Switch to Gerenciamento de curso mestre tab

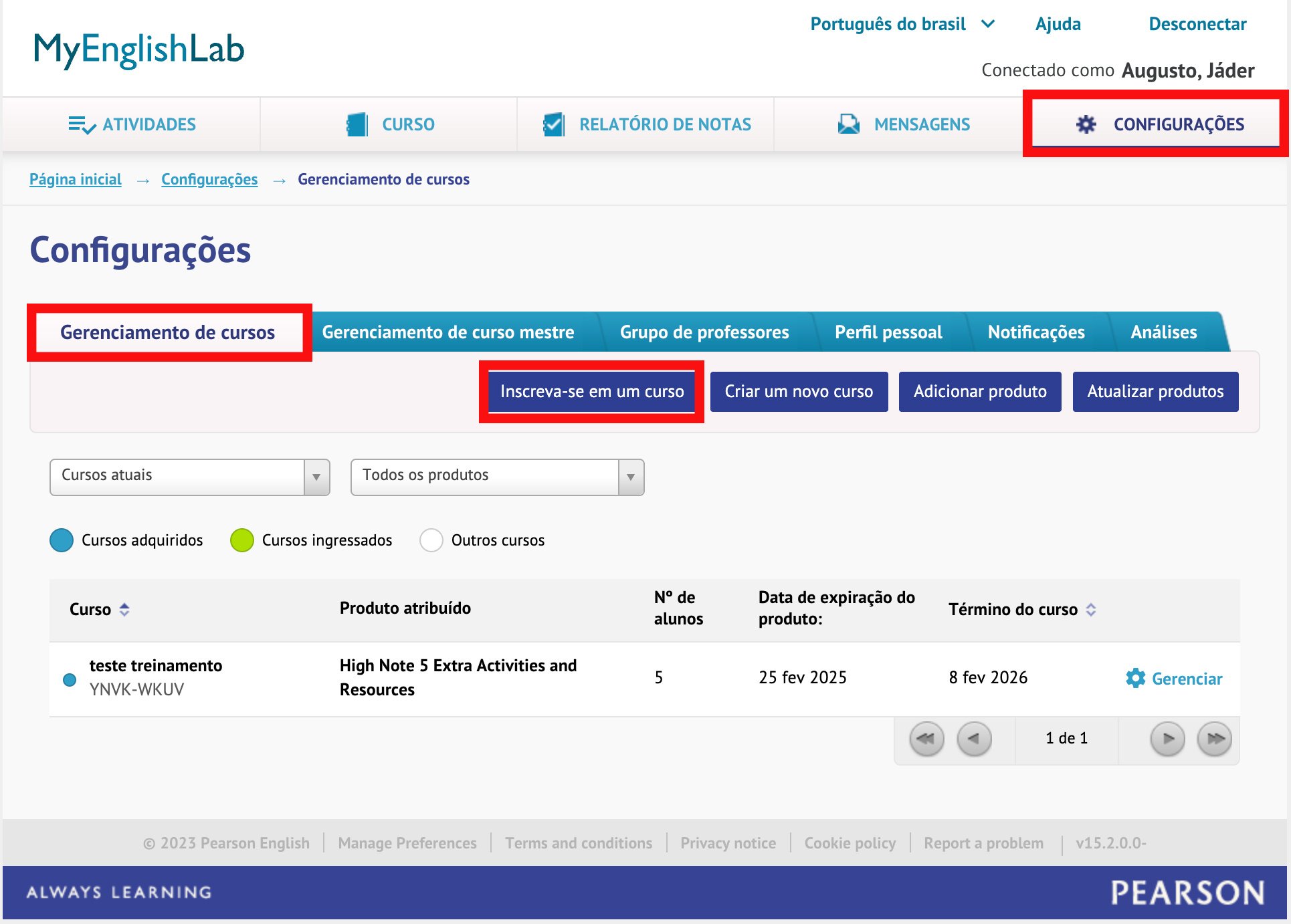pyautogui.click(x=448, y=332)
